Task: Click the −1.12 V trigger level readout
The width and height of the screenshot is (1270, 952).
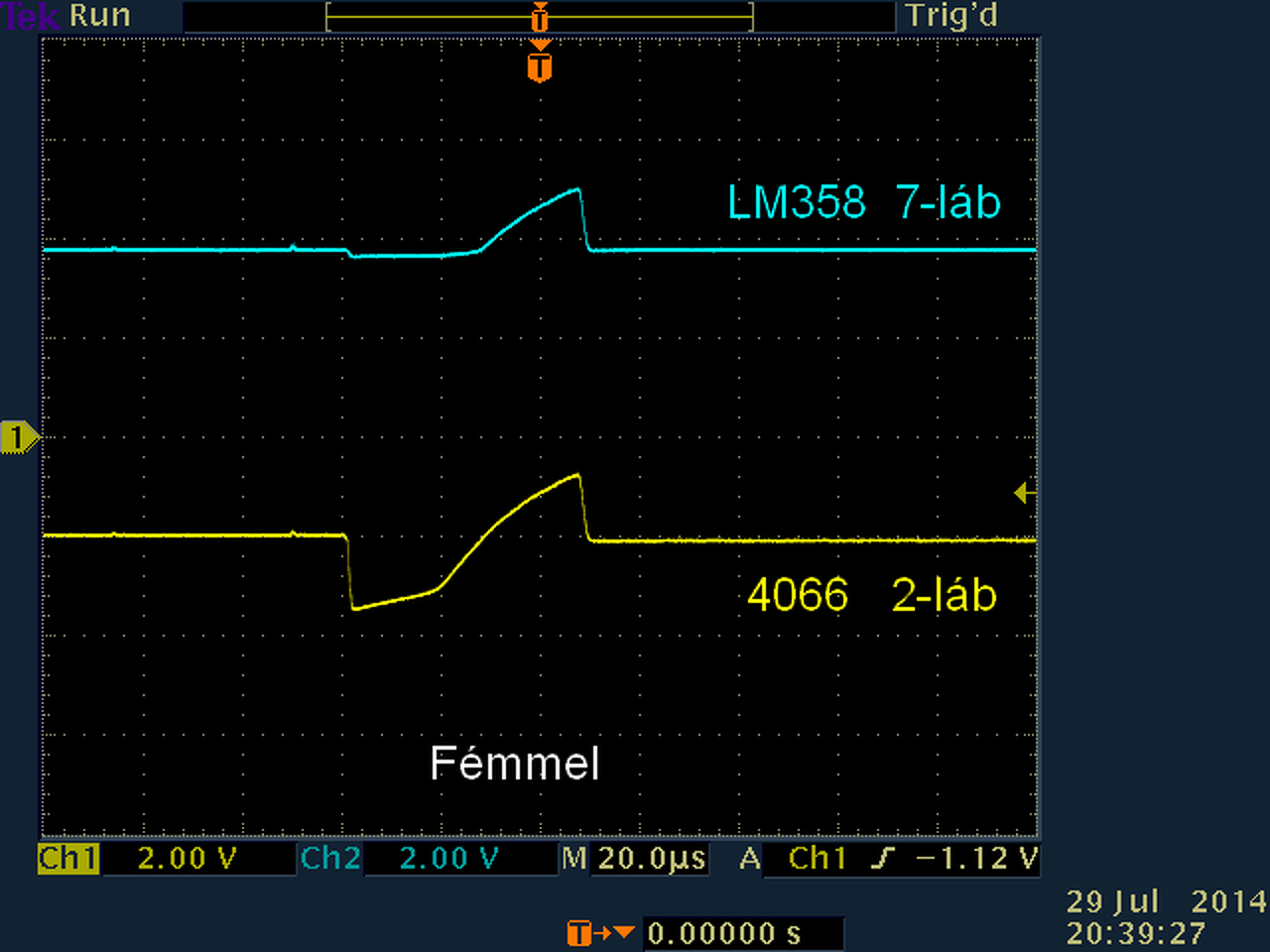Action: click(x=977, y=858)
